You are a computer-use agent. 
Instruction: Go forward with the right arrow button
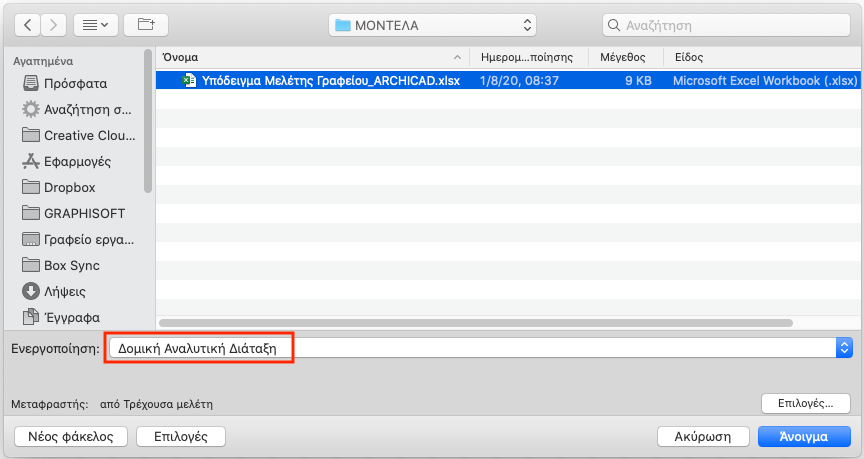pos(53,25)
